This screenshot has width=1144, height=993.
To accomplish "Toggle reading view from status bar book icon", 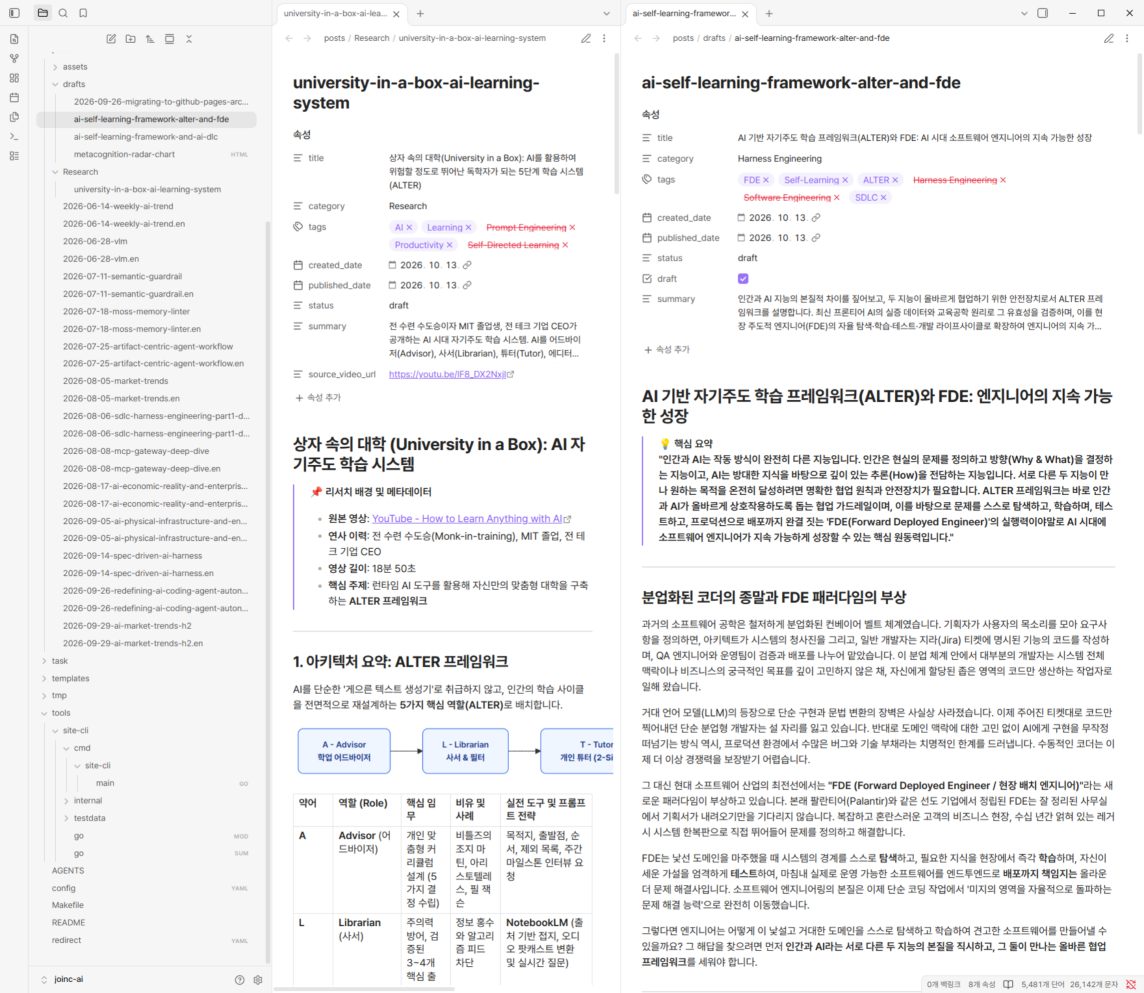I will (1008, 984).
